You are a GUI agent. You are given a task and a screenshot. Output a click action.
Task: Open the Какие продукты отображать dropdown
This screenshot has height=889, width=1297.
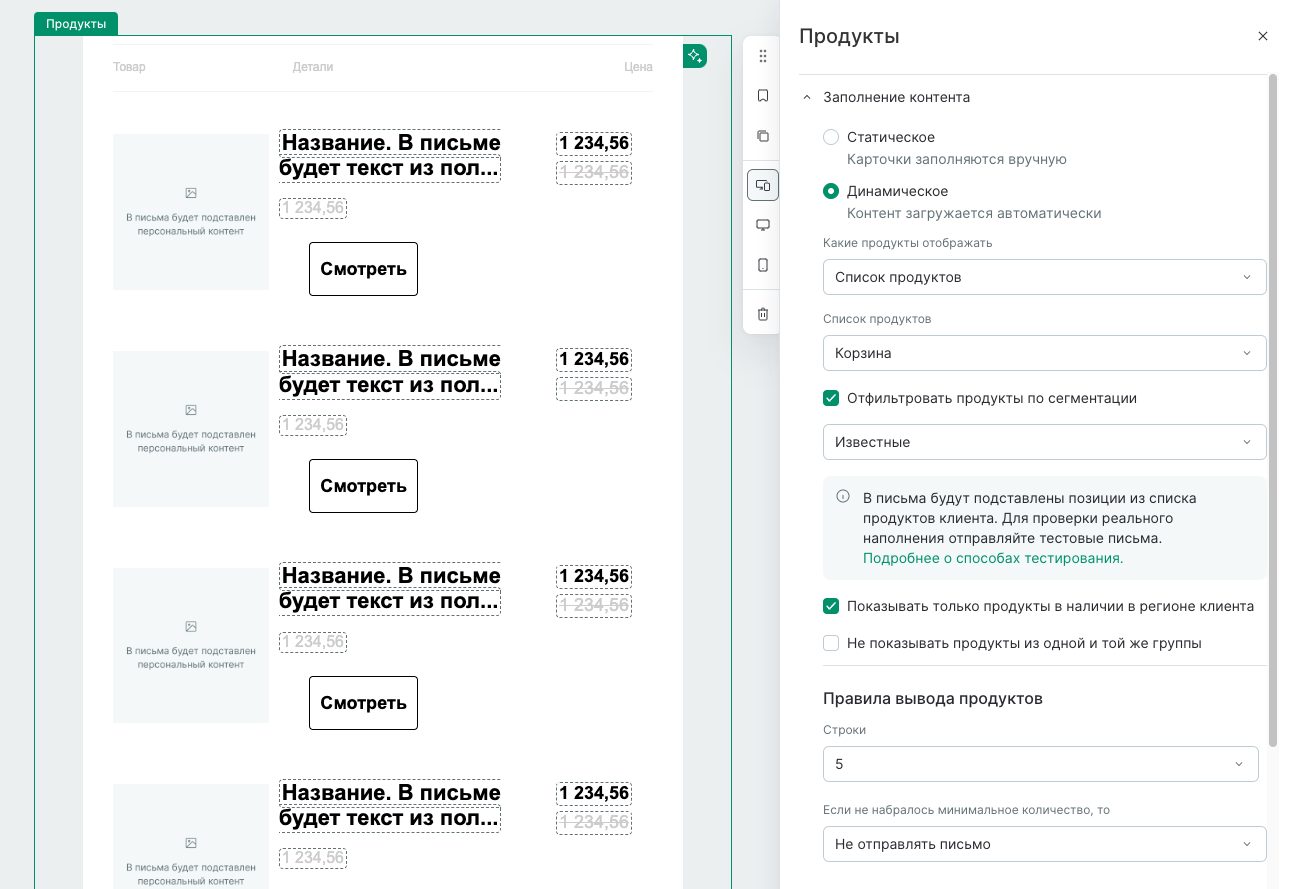pyautogui.click(x=1044, y=277)
